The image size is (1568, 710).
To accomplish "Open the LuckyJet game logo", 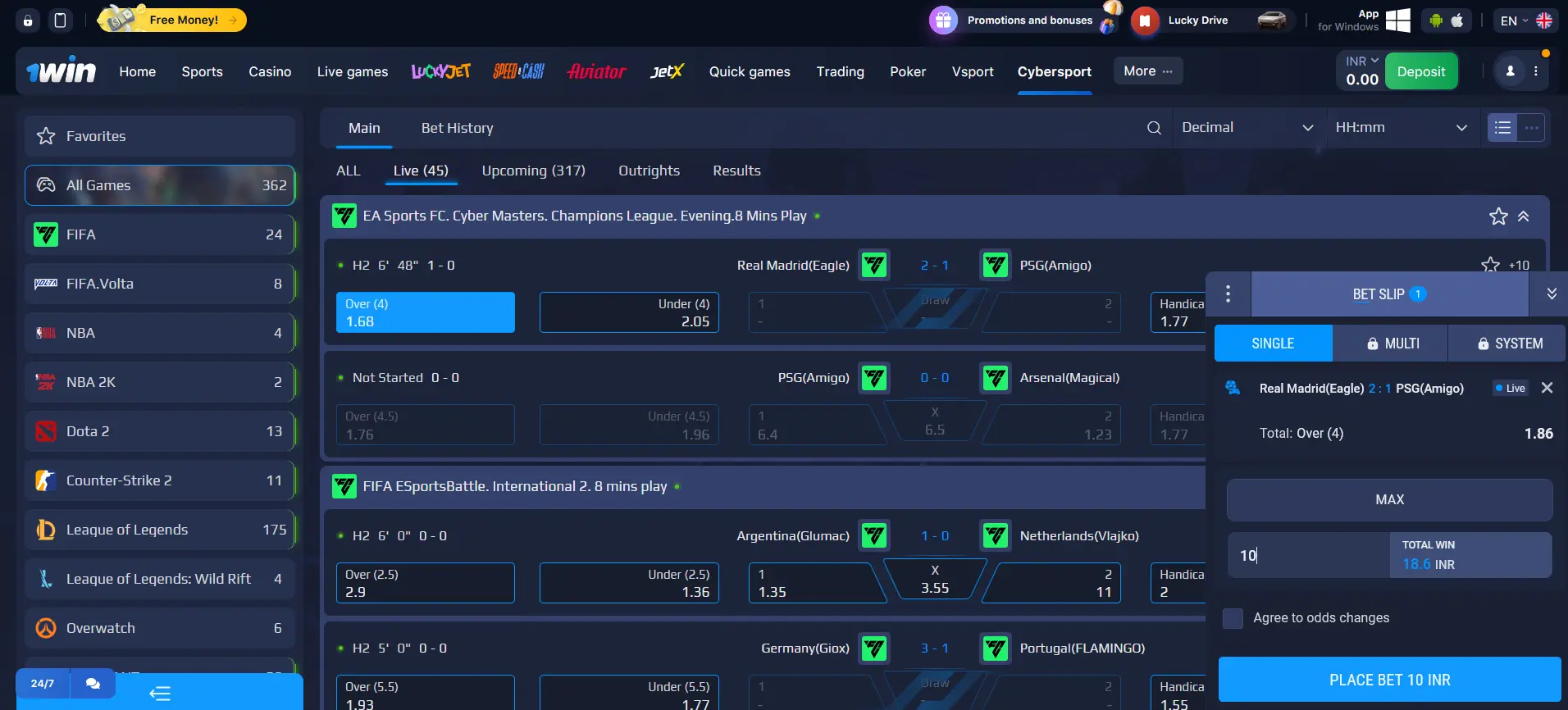I will [x=441, y=71].
